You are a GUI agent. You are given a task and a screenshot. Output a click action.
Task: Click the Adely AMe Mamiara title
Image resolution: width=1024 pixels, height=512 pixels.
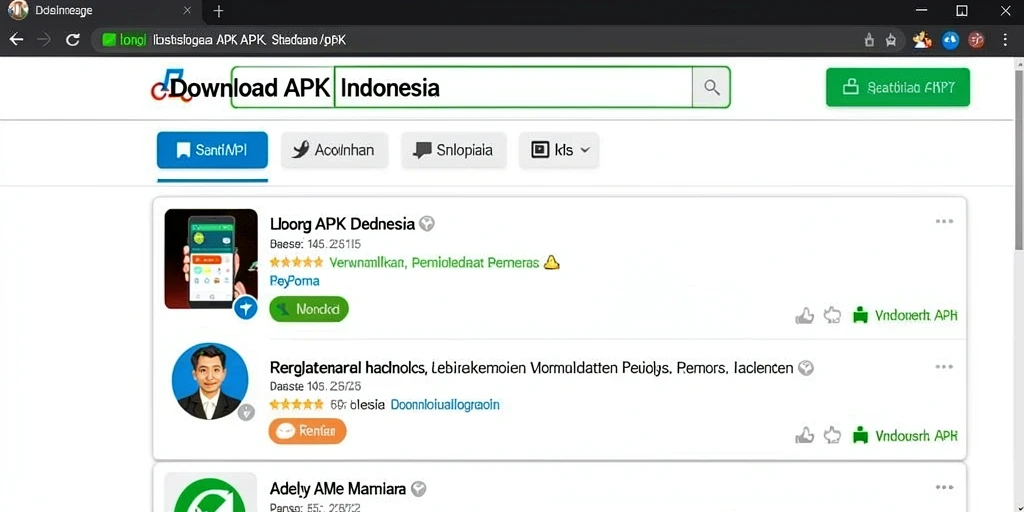[338, 488]
